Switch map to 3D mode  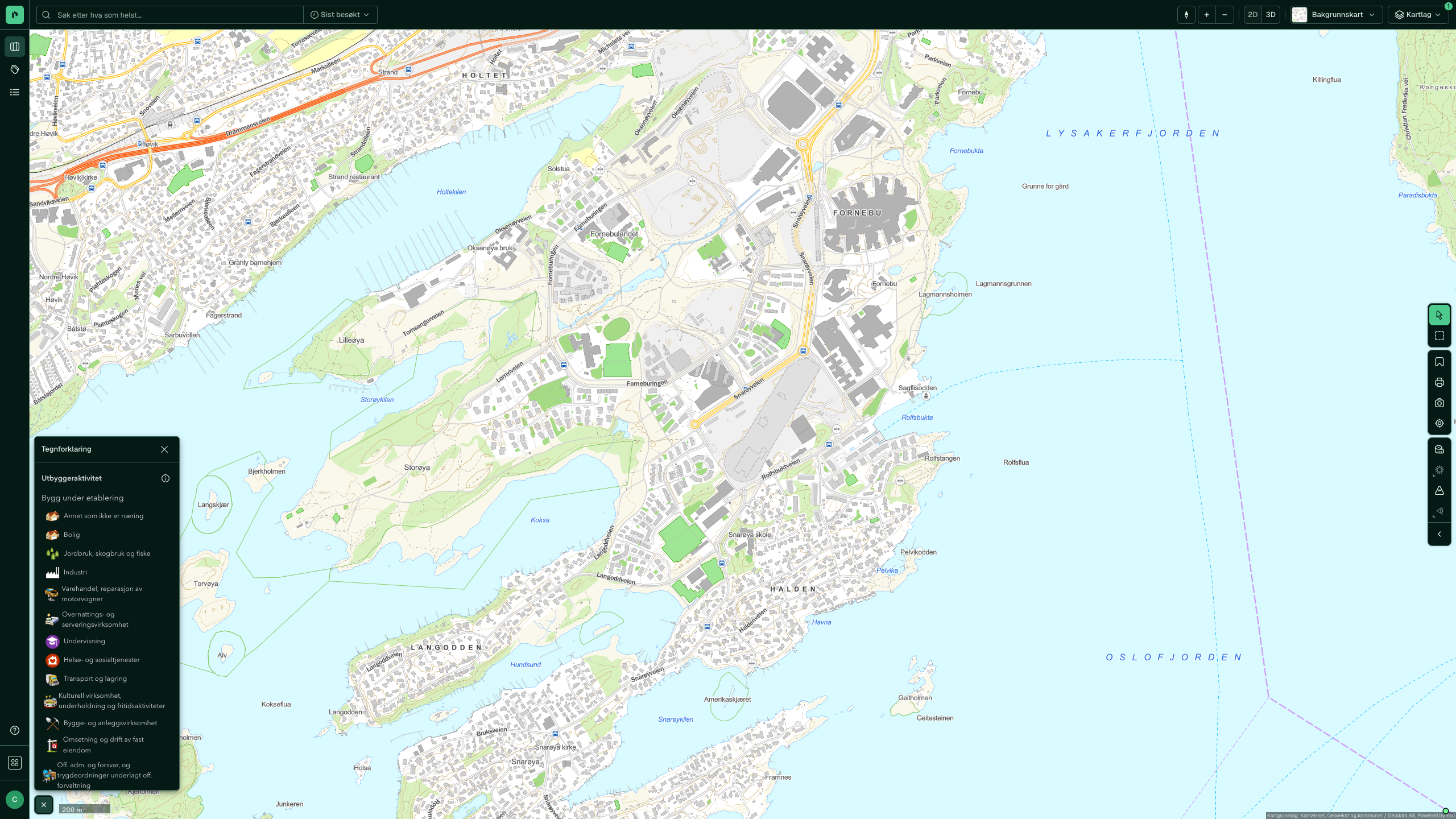[1271, 15]
